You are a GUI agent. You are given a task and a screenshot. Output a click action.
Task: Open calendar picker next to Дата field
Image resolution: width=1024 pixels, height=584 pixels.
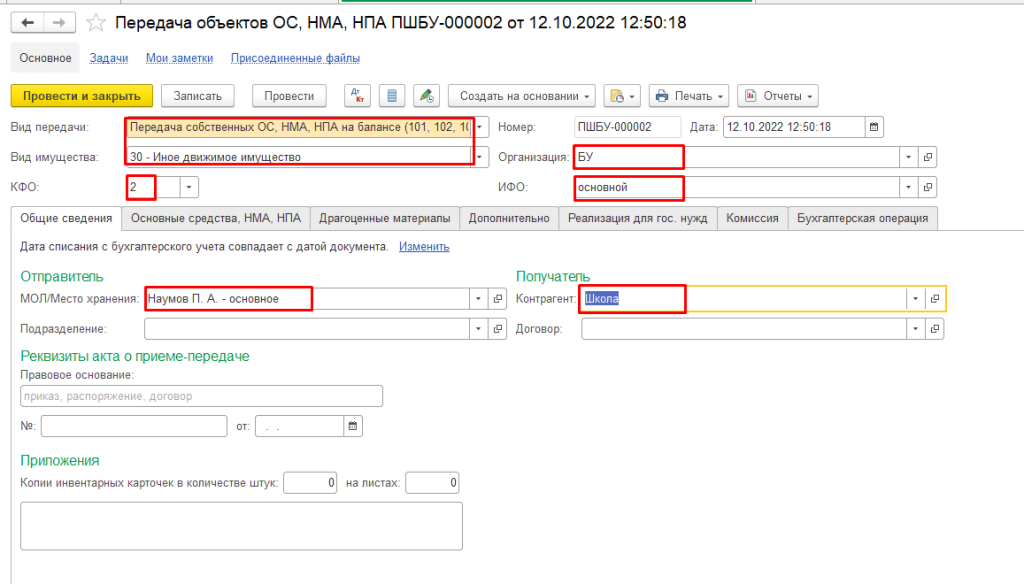pos(874,127)
